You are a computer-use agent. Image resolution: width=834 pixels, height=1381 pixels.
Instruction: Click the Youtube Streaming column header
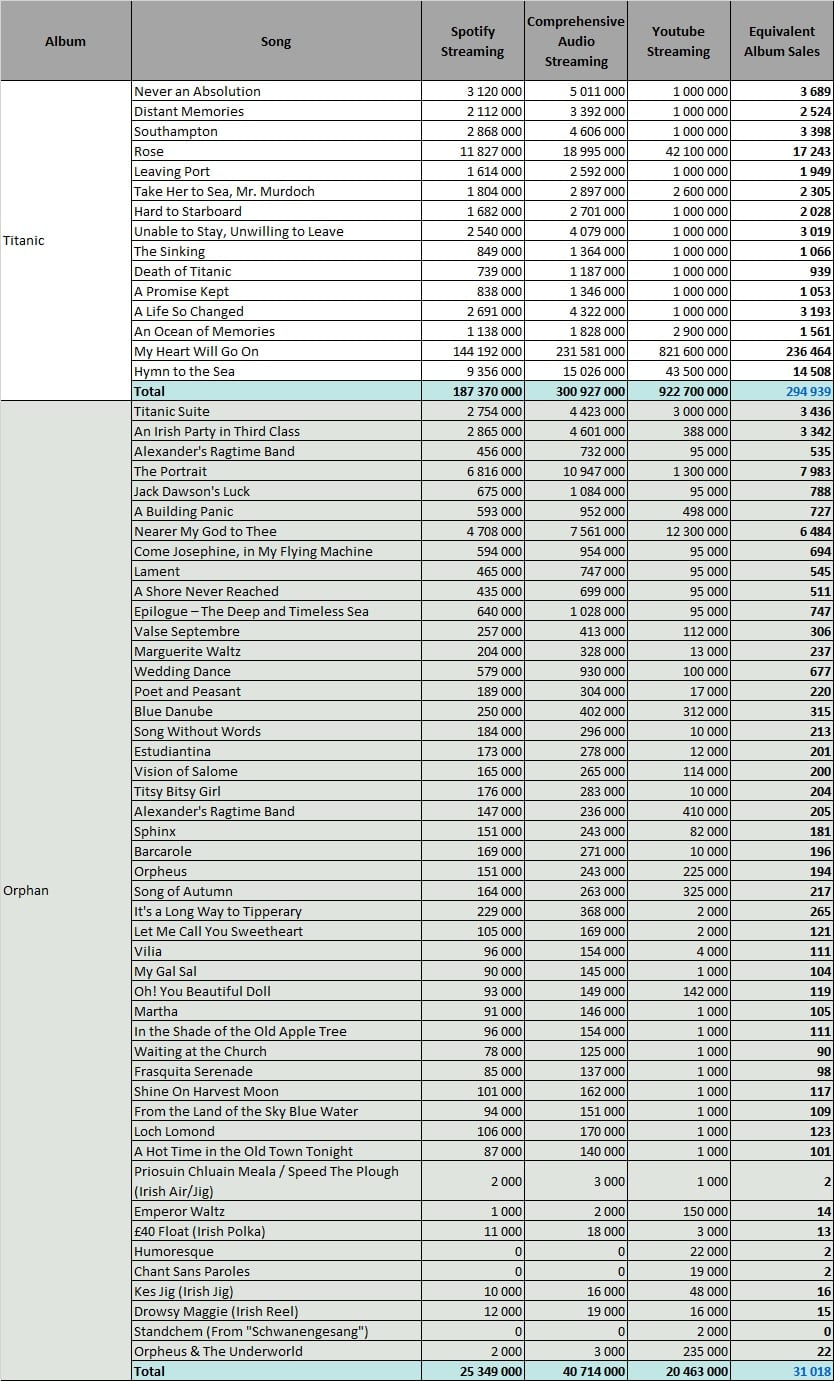(x=679, y=41)
